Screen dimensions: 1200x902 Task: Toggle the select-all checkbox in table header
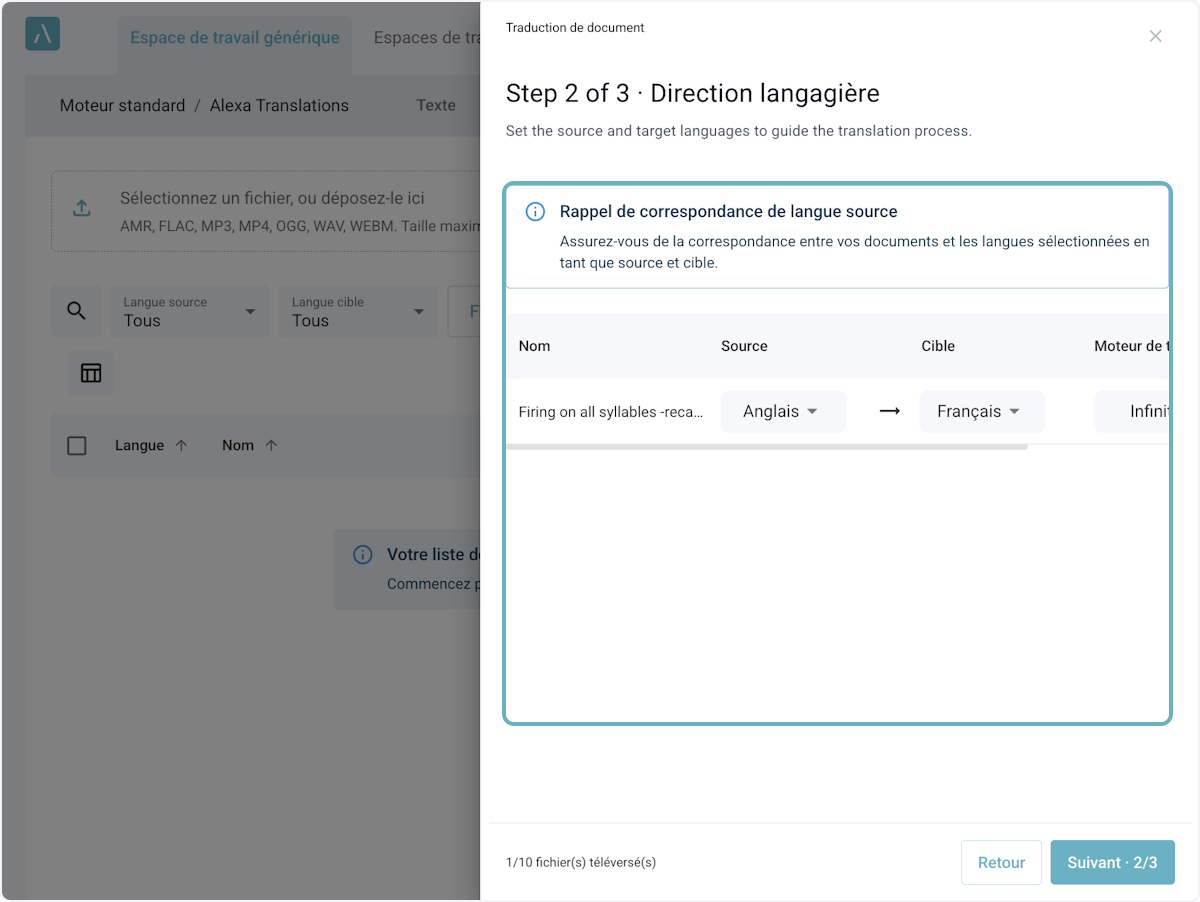(x=77, y=446)
